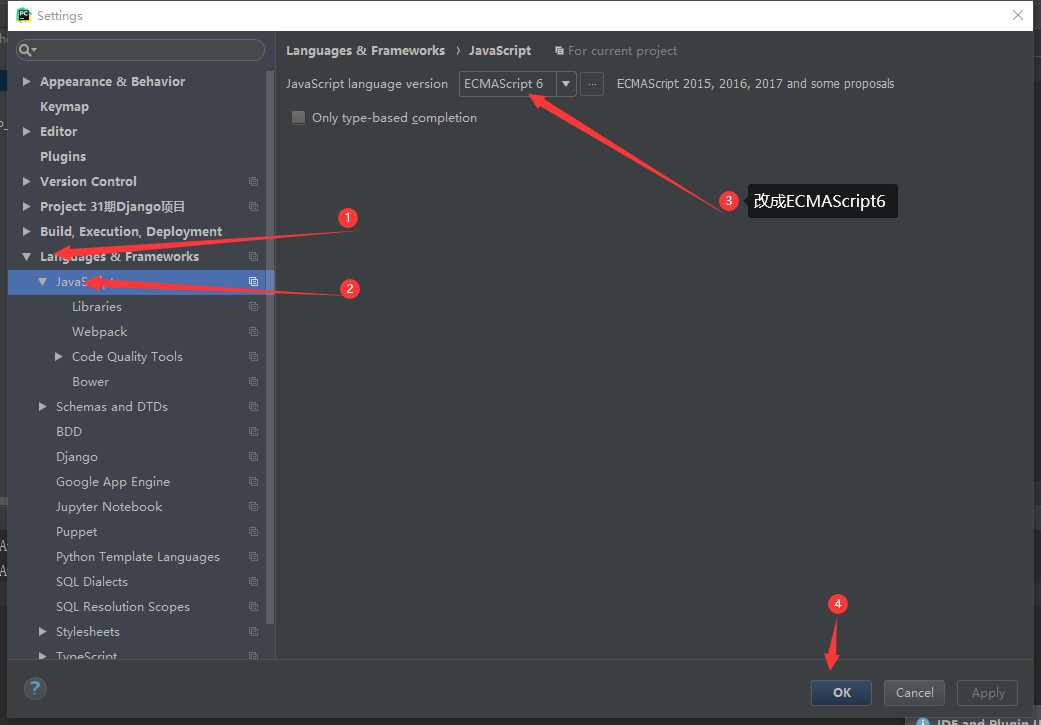The image size is (1041, 725).
Task: Click the Cancel button
Action: (914, 692)
